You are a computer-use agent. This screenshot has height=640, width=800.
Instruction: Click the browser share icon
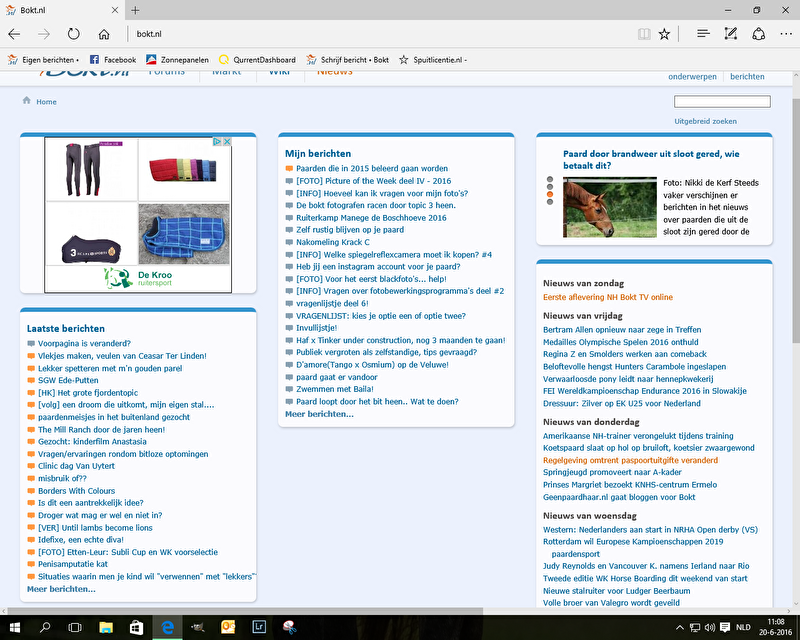tap(759, 34)
